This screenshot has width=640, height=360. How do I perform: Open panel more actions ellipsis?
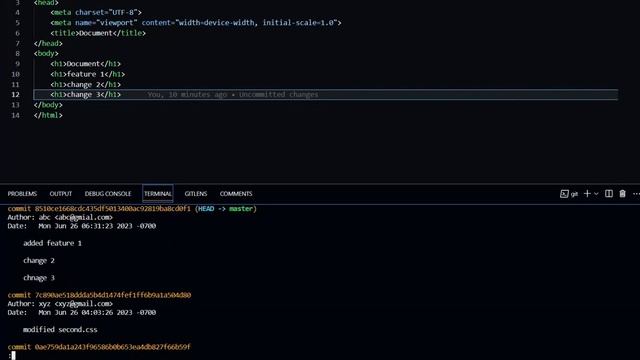coord(636,193)
